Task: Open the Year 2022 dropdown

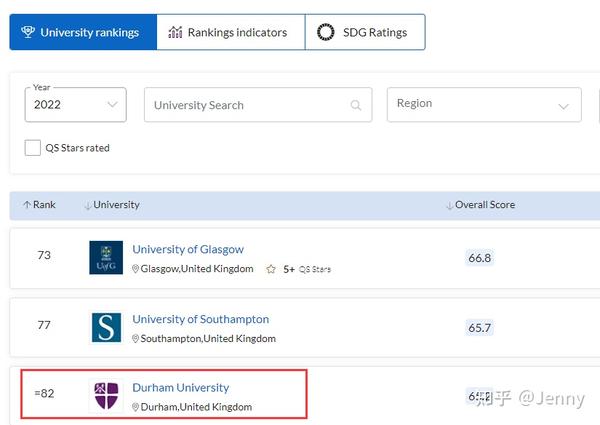Action: click(x=75, y=104)
